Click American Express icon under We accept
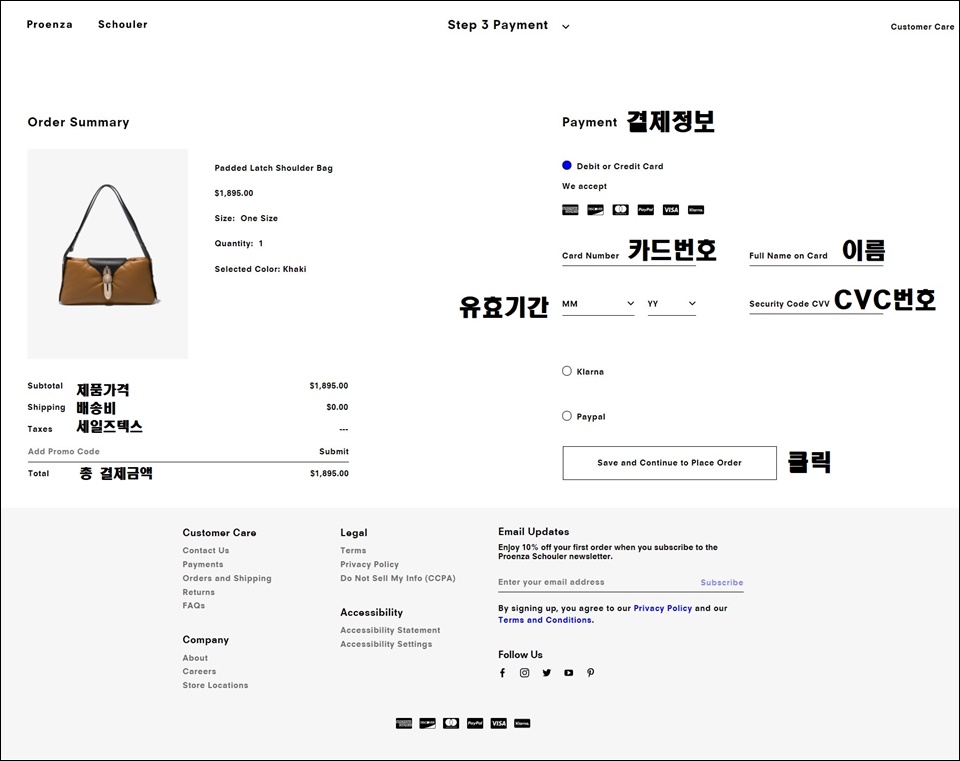This screenshot has height=761, width=960. pos(570,210)
